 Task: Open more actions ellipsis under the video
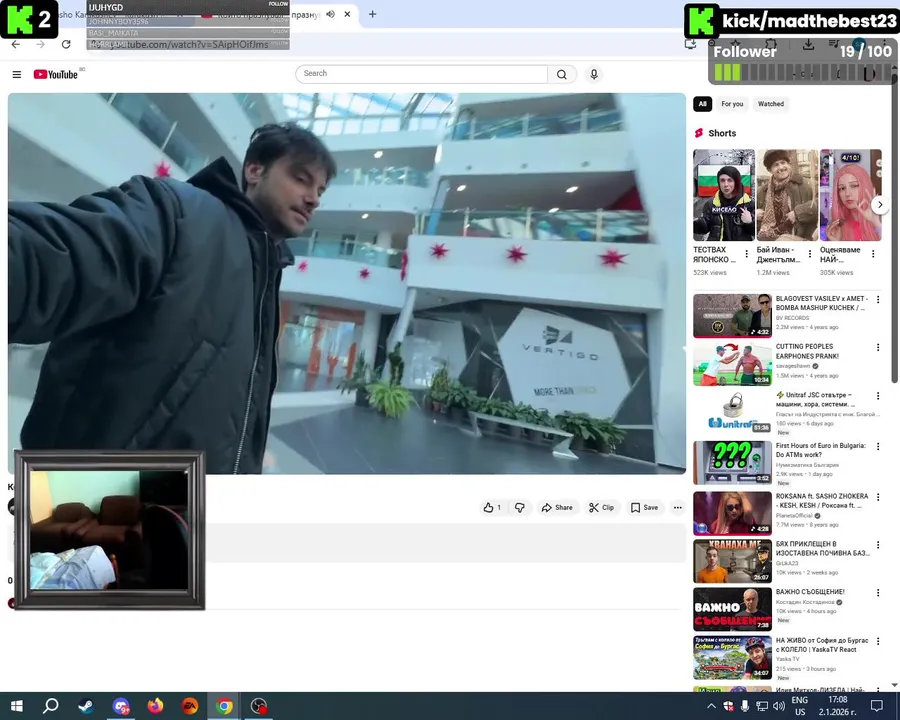tap(678, 508)
